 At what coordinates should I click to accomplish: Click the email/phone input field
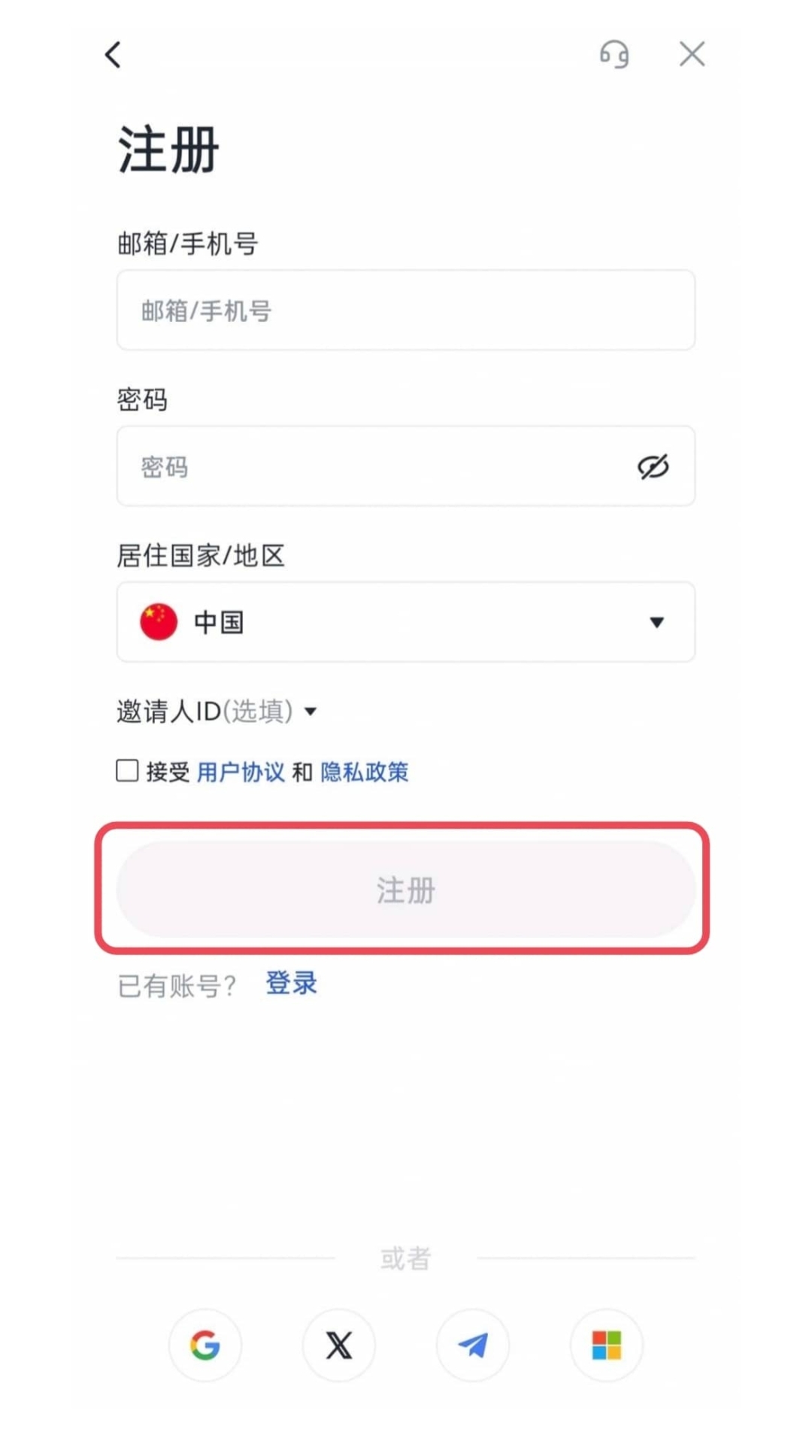coord(406,310)
